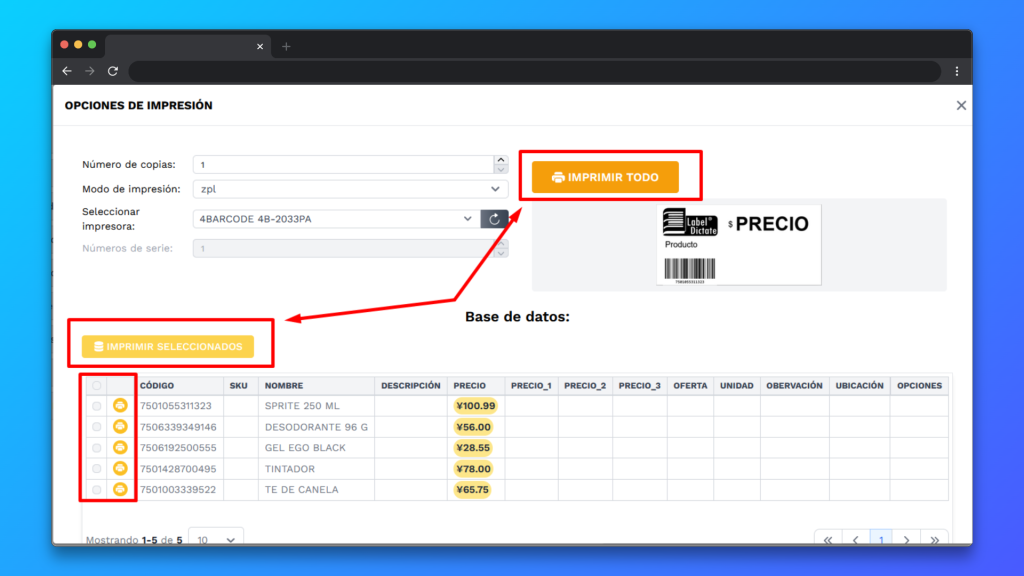Print label for SPRITE 250 ML row
Screen dimensions: 1024x576
(120, 406)
